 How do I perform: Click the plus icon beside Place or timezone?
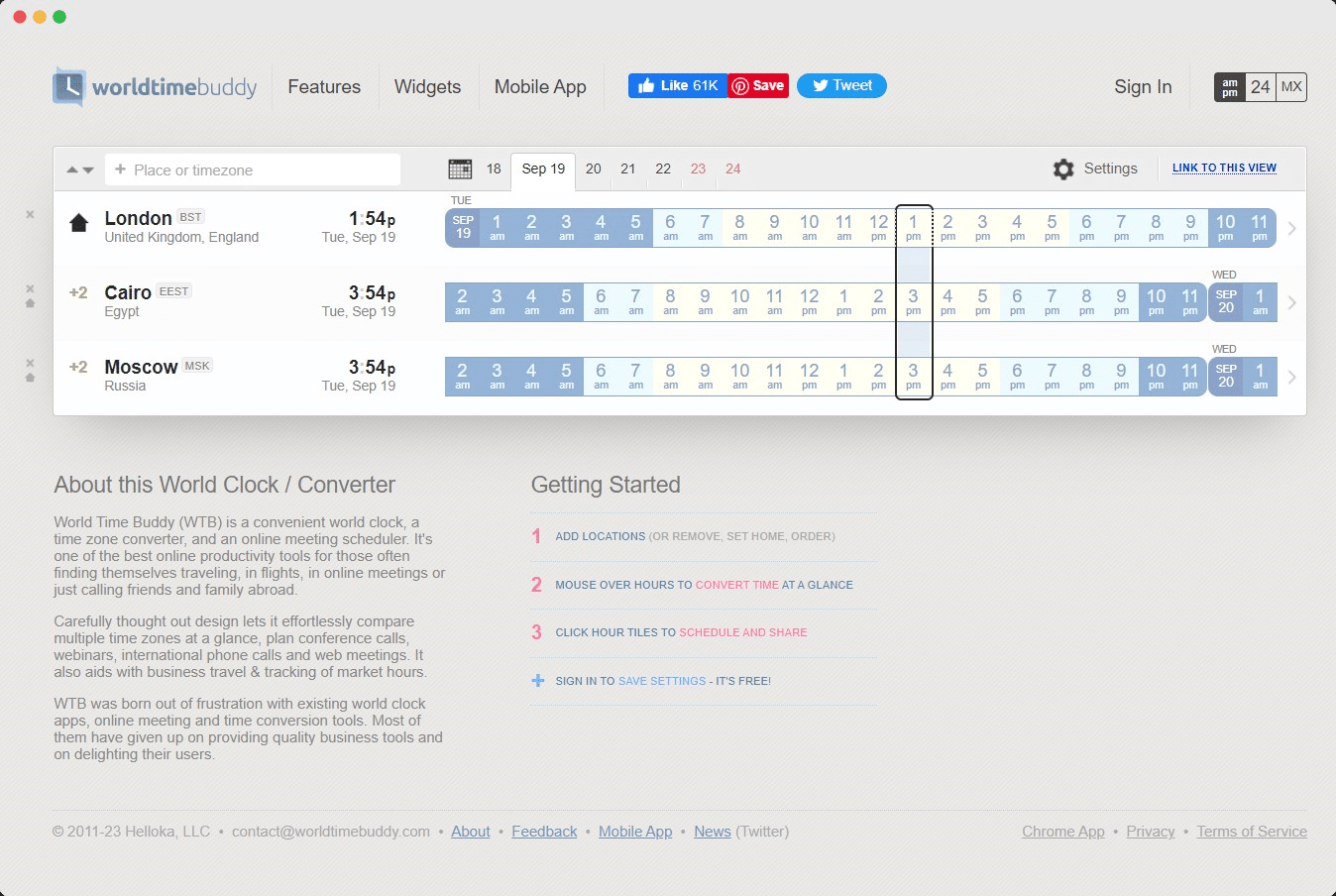point(120,169)
